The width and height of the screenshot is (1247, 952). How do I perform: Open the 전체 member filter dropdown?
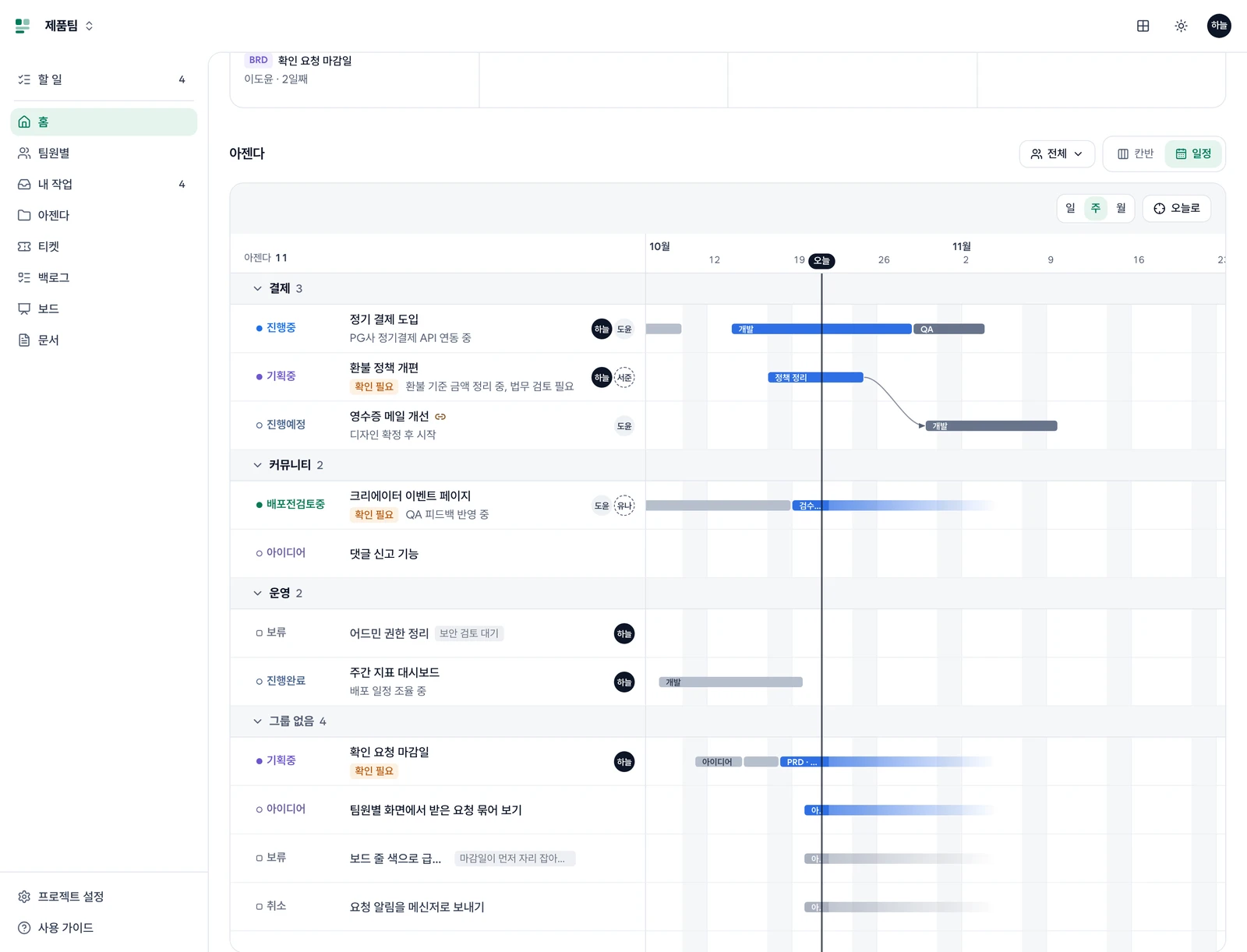tap(1057, 153)
